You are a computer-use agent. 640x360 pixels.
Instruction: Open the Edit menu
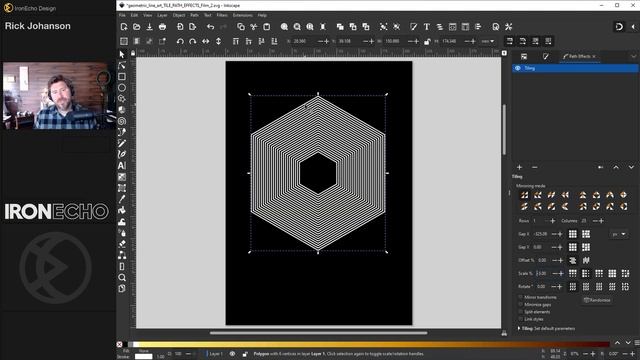point(134,15)
